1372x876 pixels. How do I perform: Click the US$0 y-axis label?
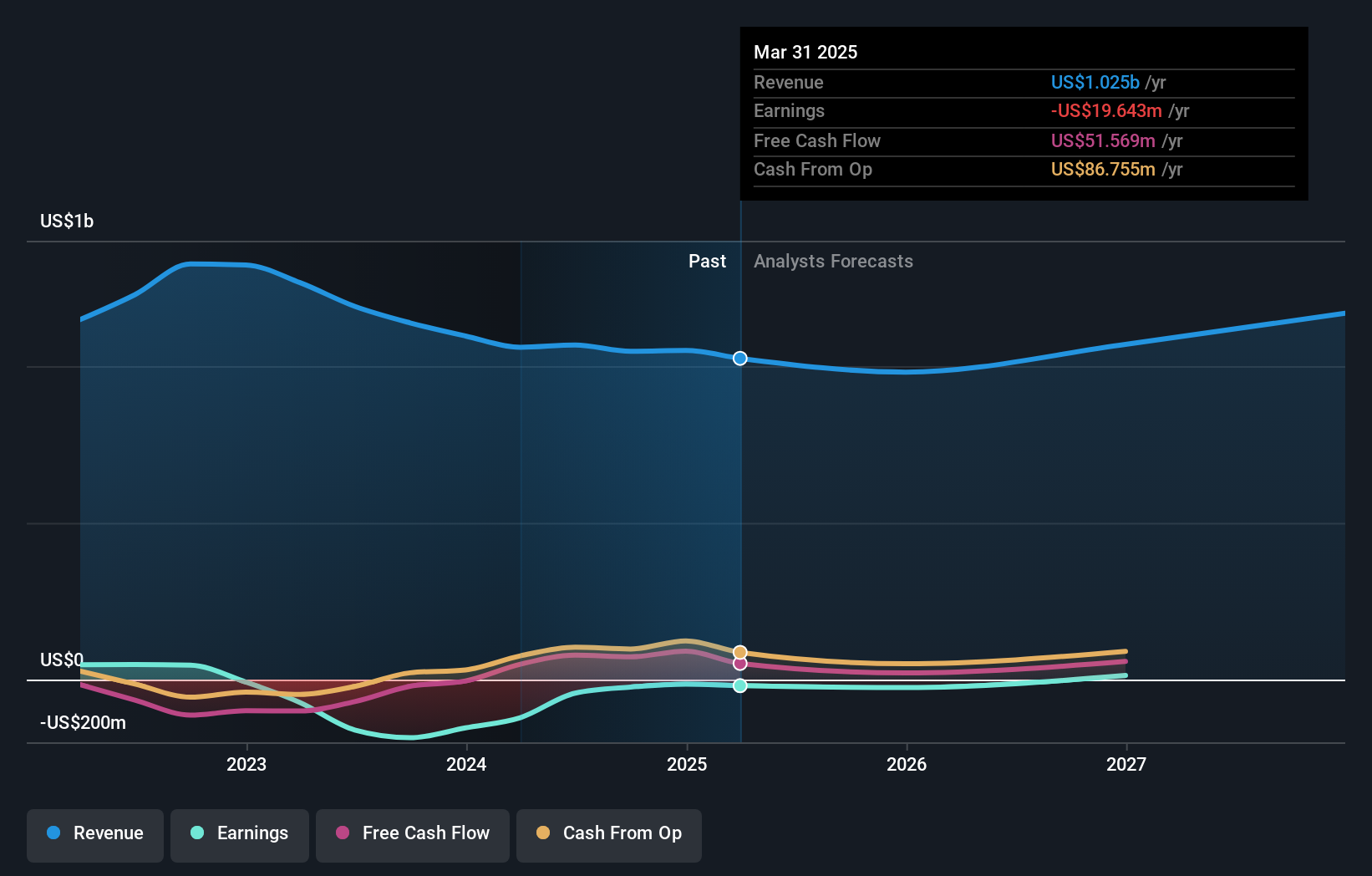point(62,660)
